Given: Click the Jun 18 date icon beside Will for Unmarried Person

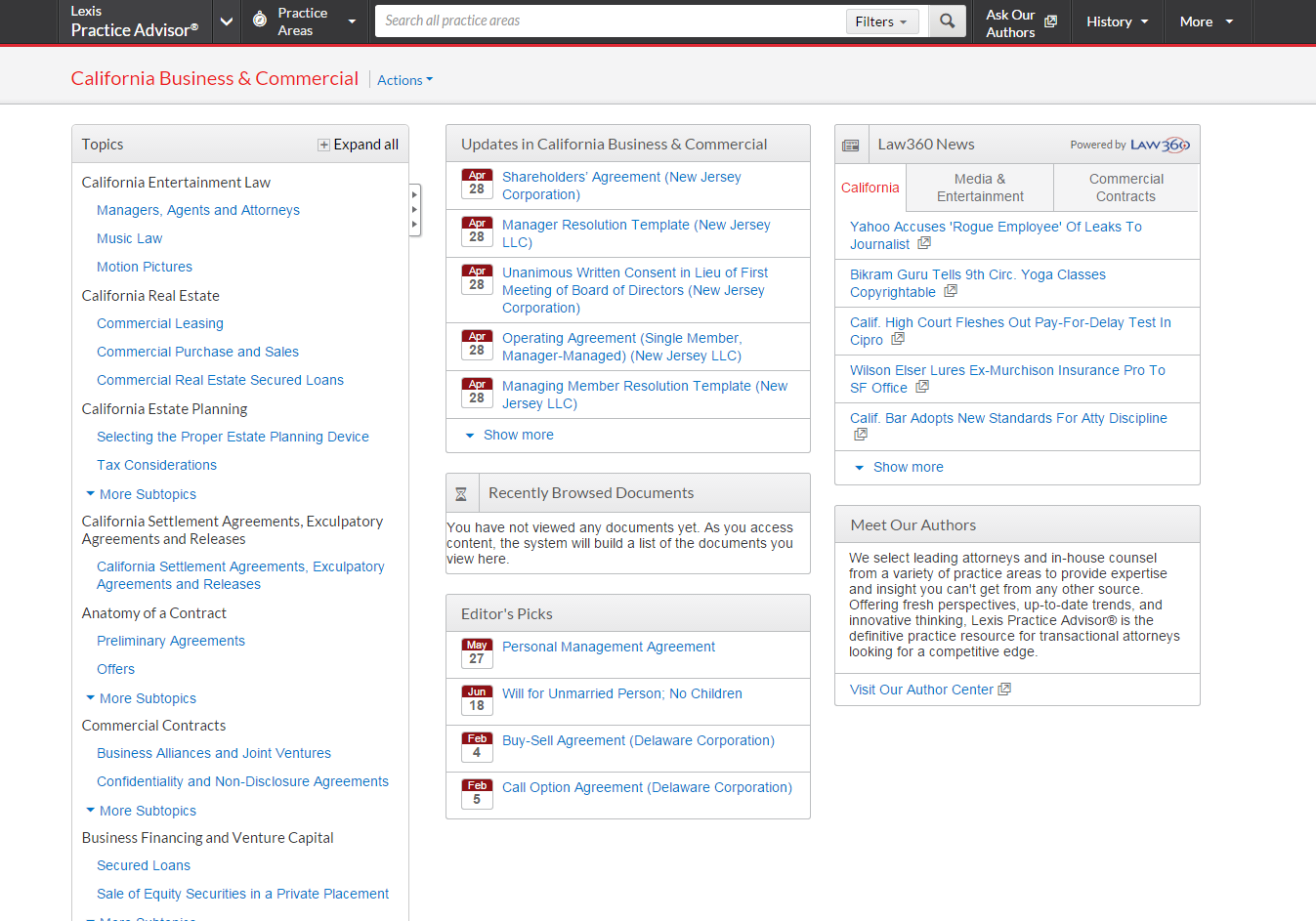Looking at the screenshot, I should pos(477,700).
